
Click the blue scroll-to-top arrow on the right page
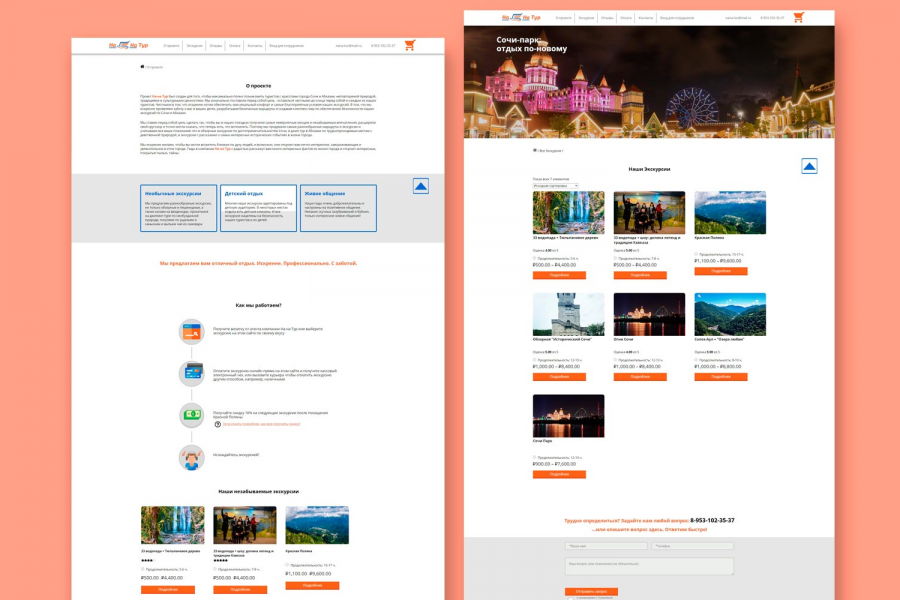[x=809, y=166]
